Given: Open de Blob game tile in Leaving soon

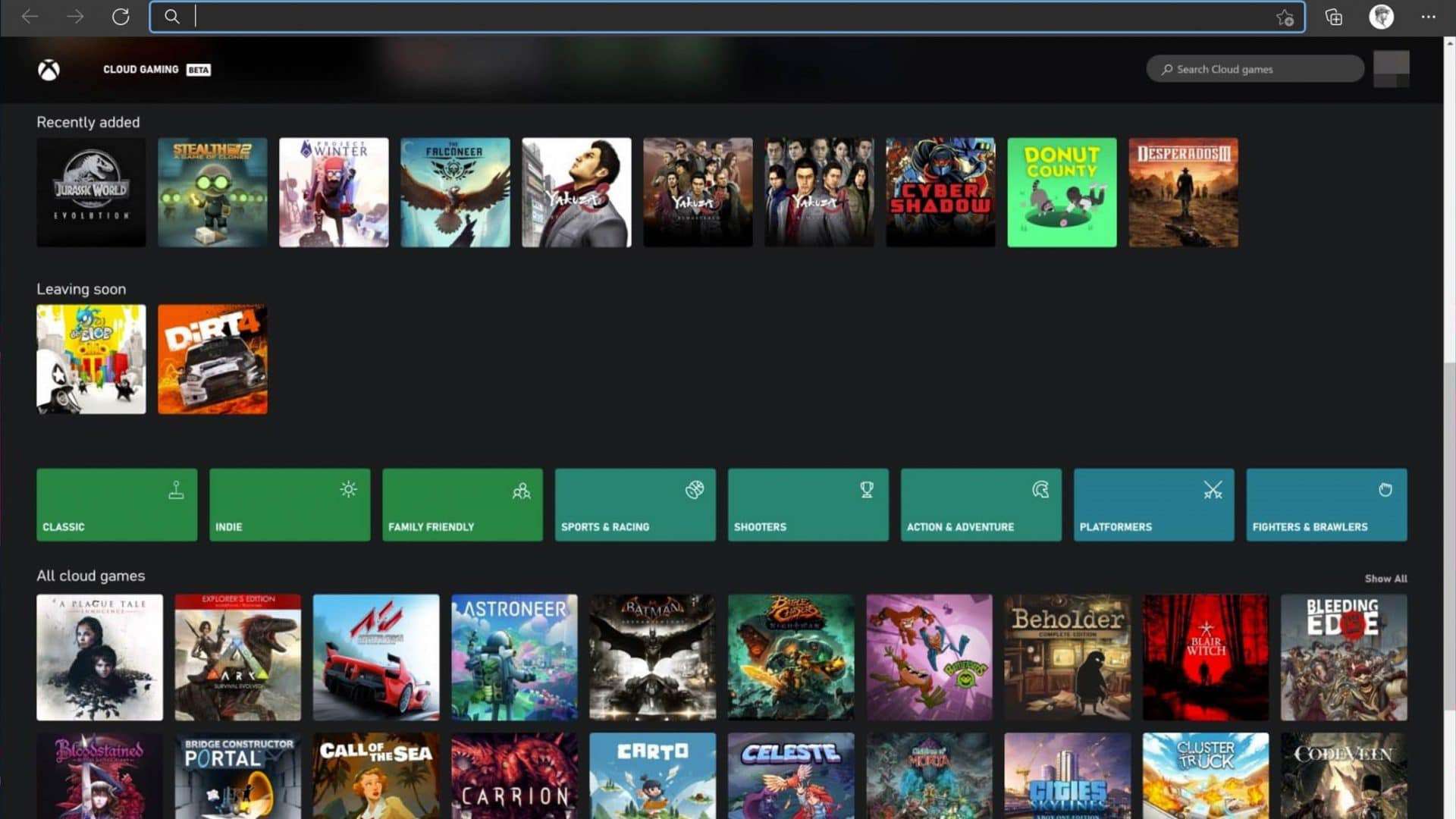Looking at the screenshot, I should tap(91, 359).
